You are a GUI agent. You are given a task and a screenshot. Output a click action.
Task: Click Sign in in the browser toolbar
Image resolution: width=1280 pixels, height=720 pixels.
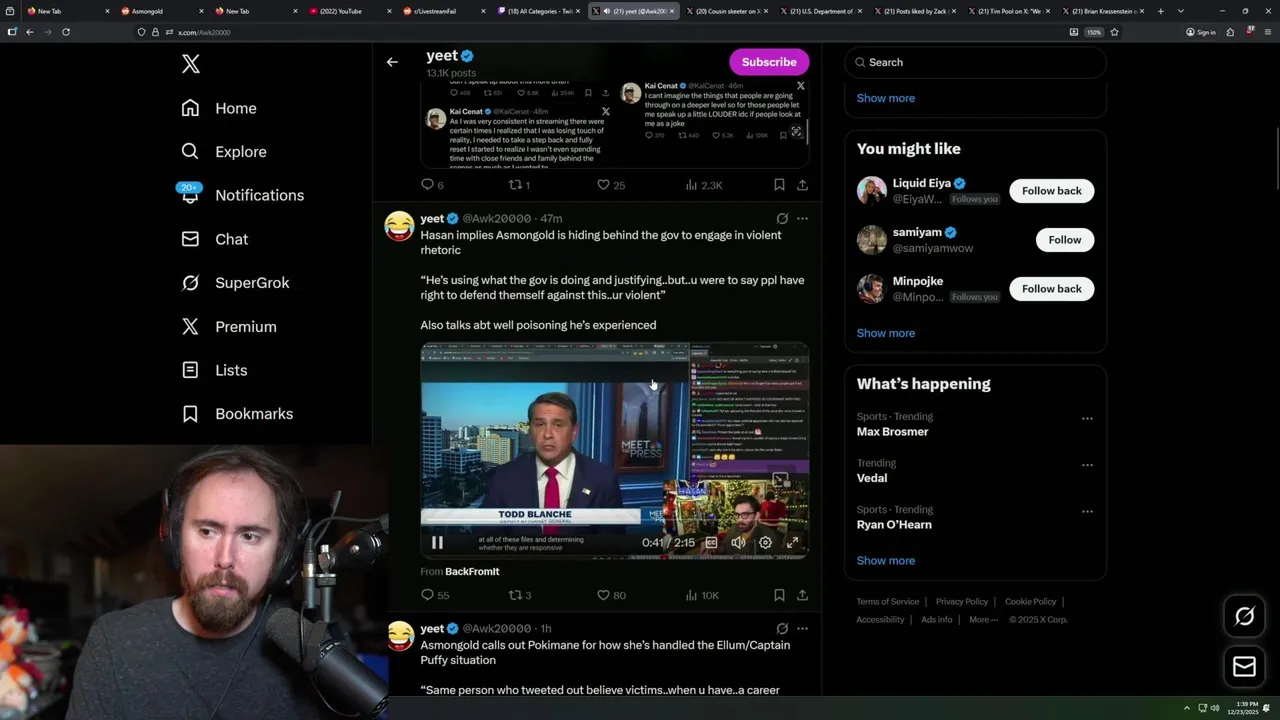pos(1201,32)
